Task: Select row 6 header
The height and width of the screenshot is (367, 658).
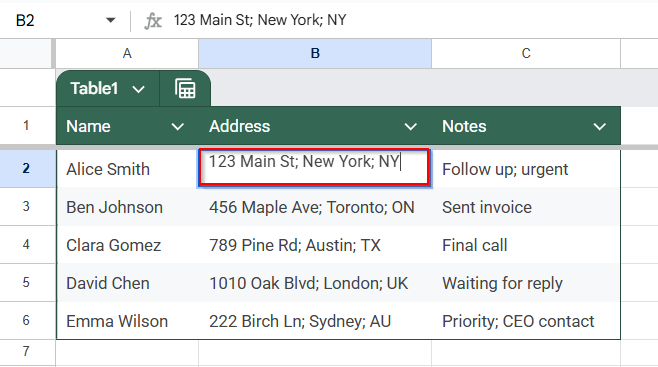Action: 27,320
